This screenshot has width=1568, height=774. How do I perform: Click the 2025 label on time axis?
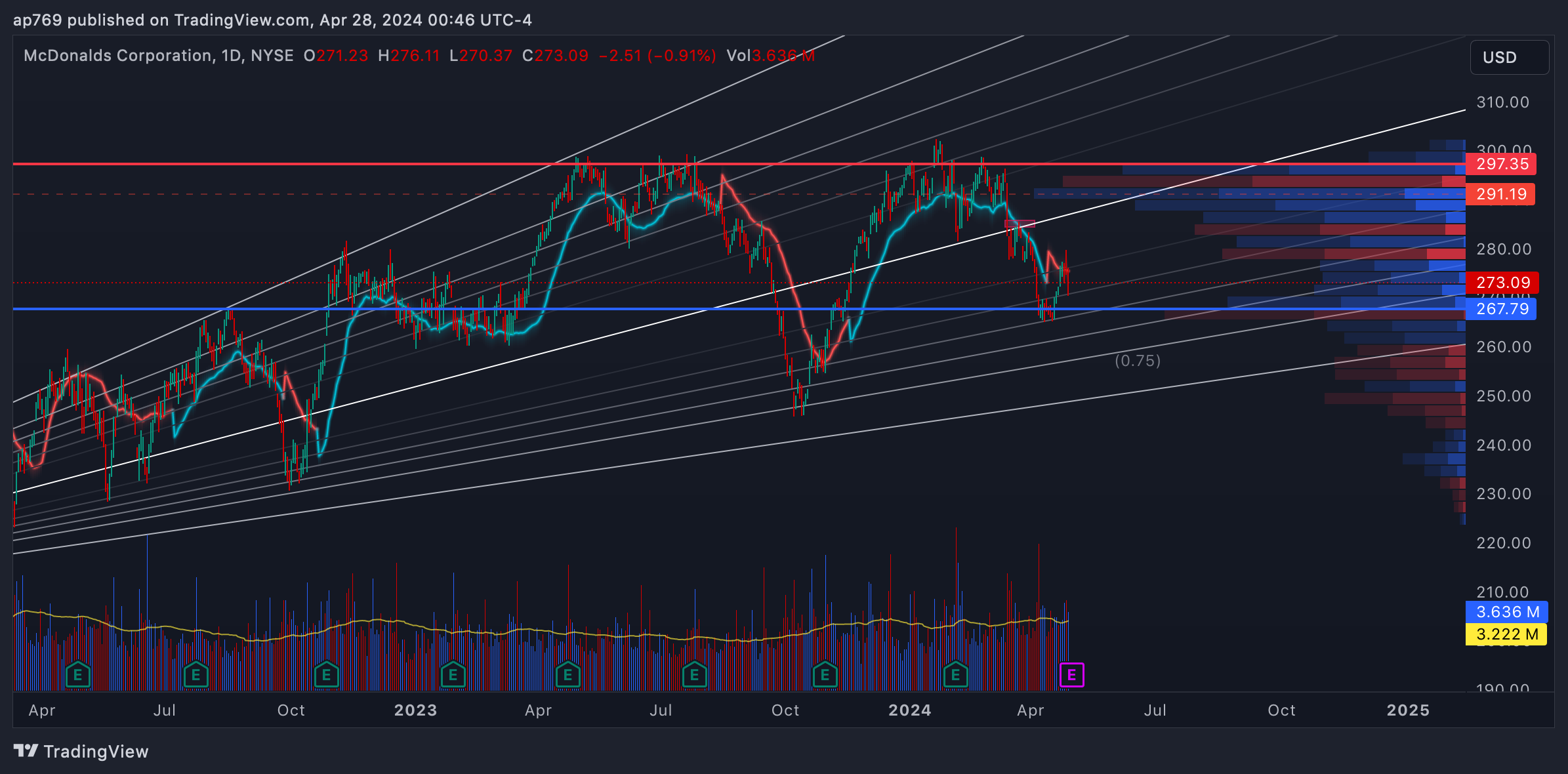[1408, 710]
